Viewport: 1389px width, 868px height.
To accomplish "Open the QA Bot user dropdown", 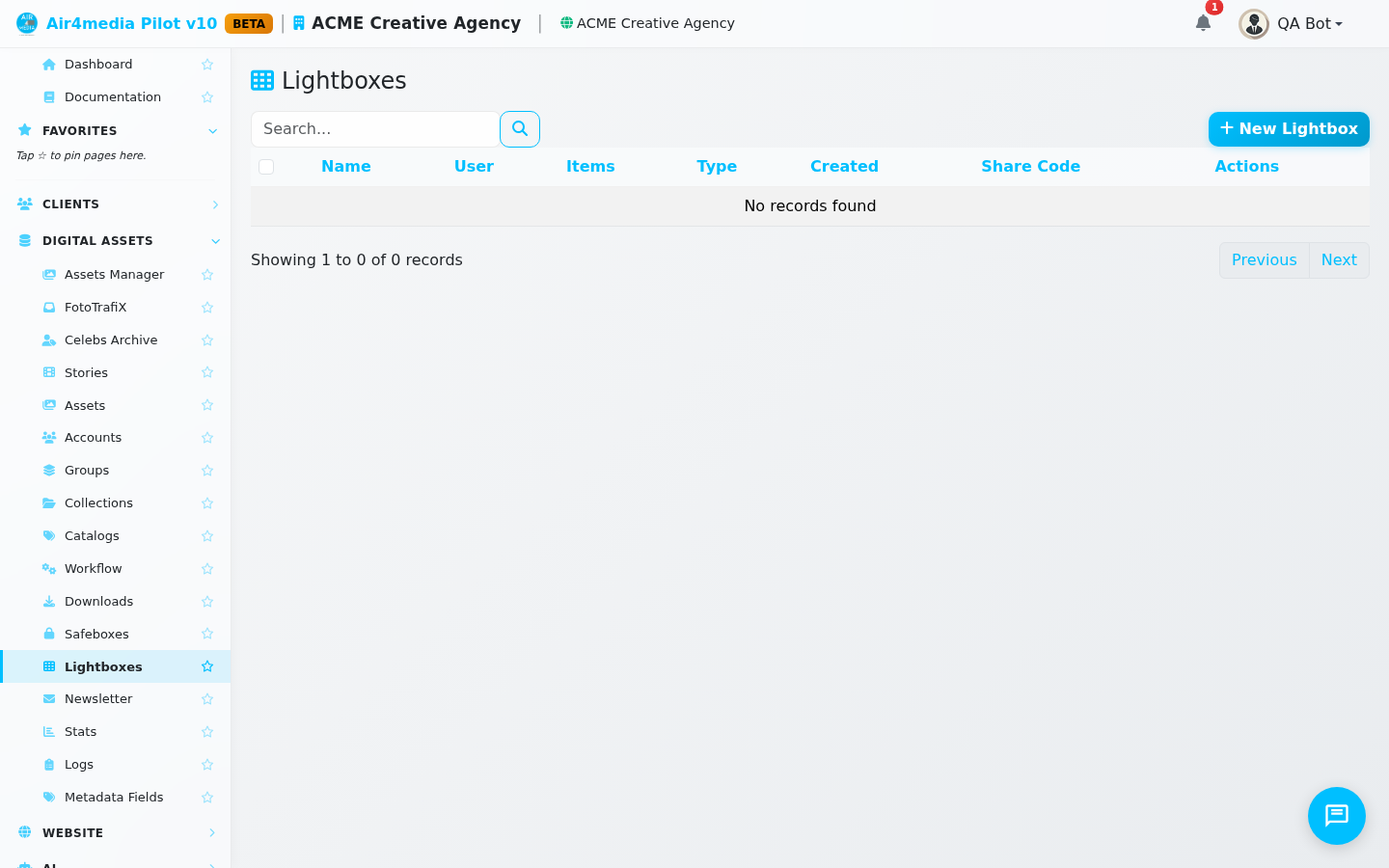I will (1292, 23).
